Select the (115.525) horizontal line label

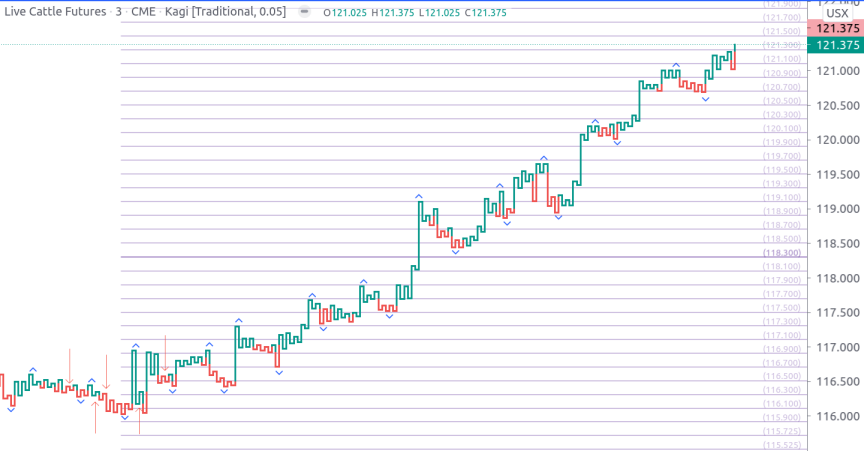click(x=782, y=445)
